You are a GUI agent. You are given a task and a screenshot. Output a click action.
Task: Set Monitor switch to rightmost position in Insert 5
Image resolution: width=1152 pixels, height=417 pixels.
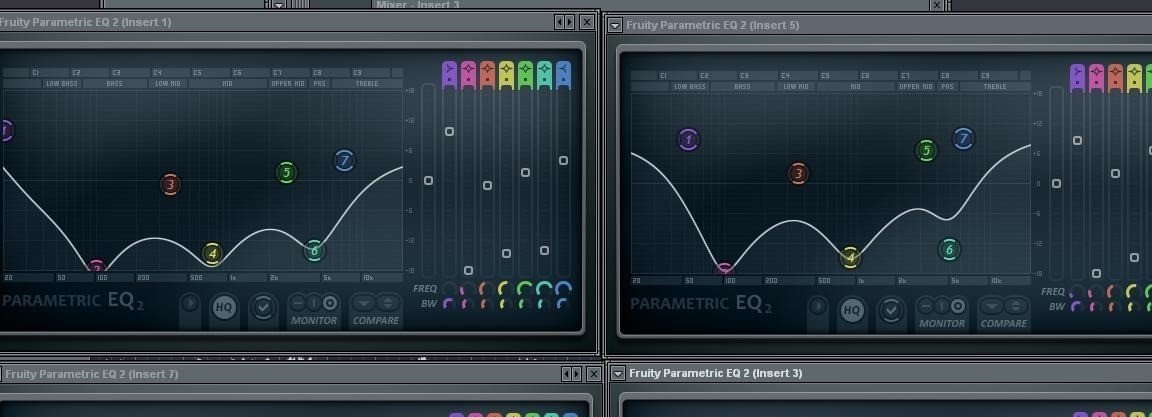click(x=958, y=305)
